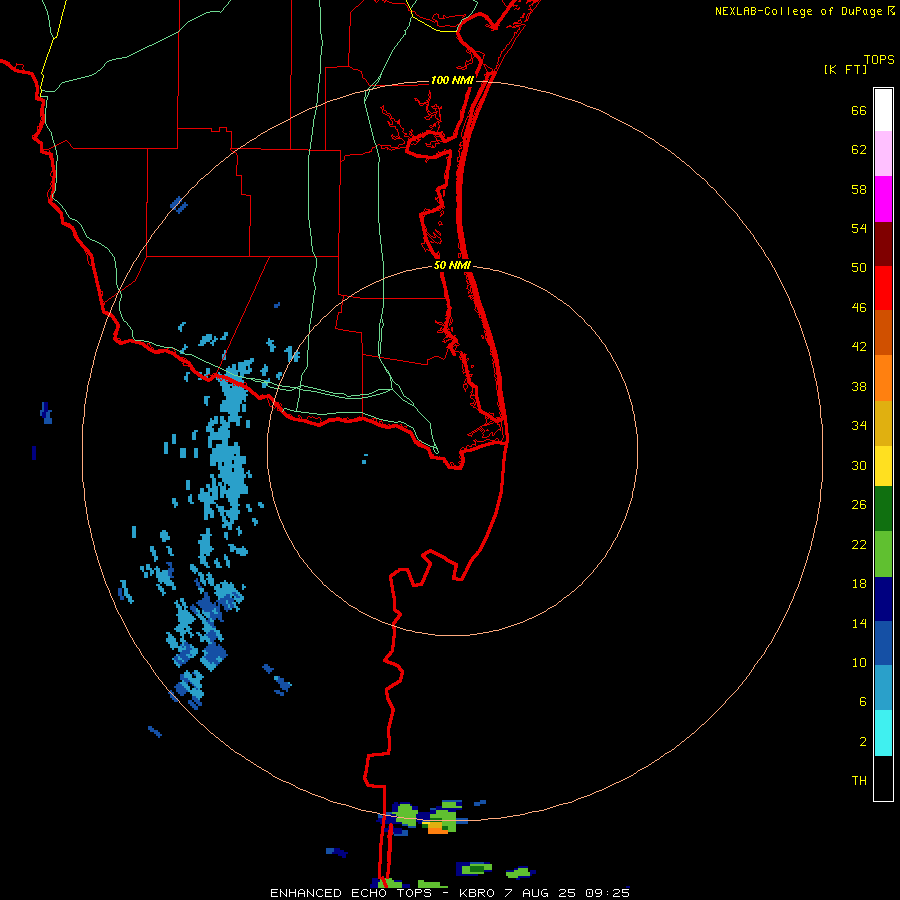Click the legend value 18

click(859, 584)
